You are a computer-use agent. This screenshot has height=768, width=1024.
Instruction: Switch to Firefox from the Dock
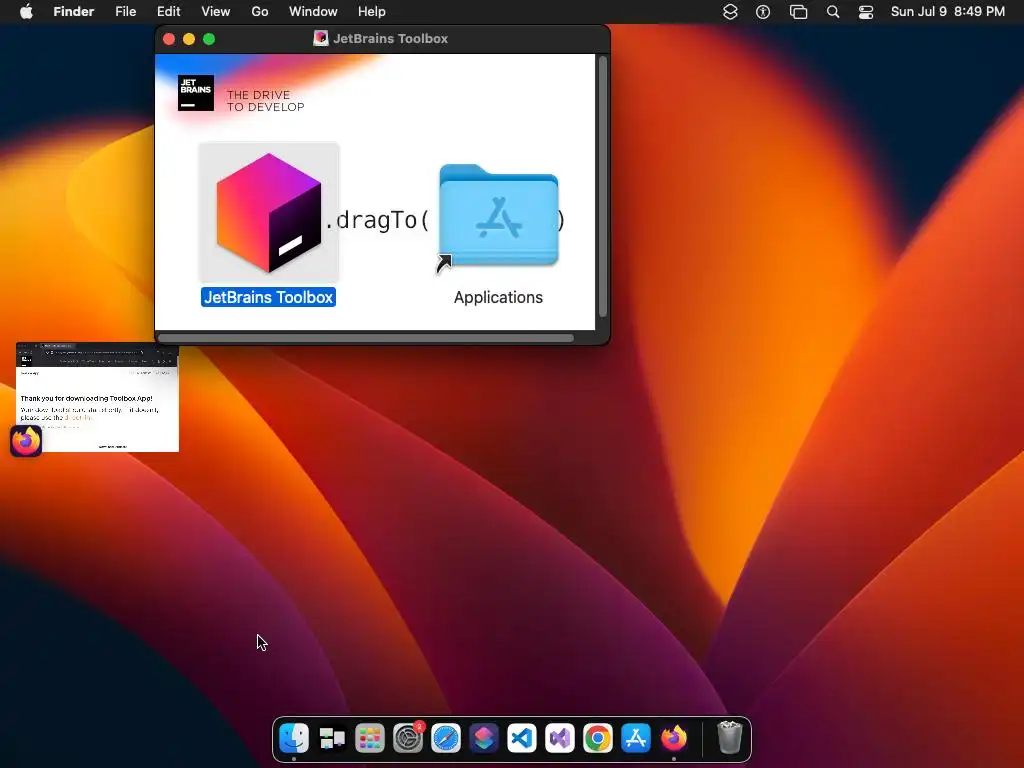(x=673, y=739)
